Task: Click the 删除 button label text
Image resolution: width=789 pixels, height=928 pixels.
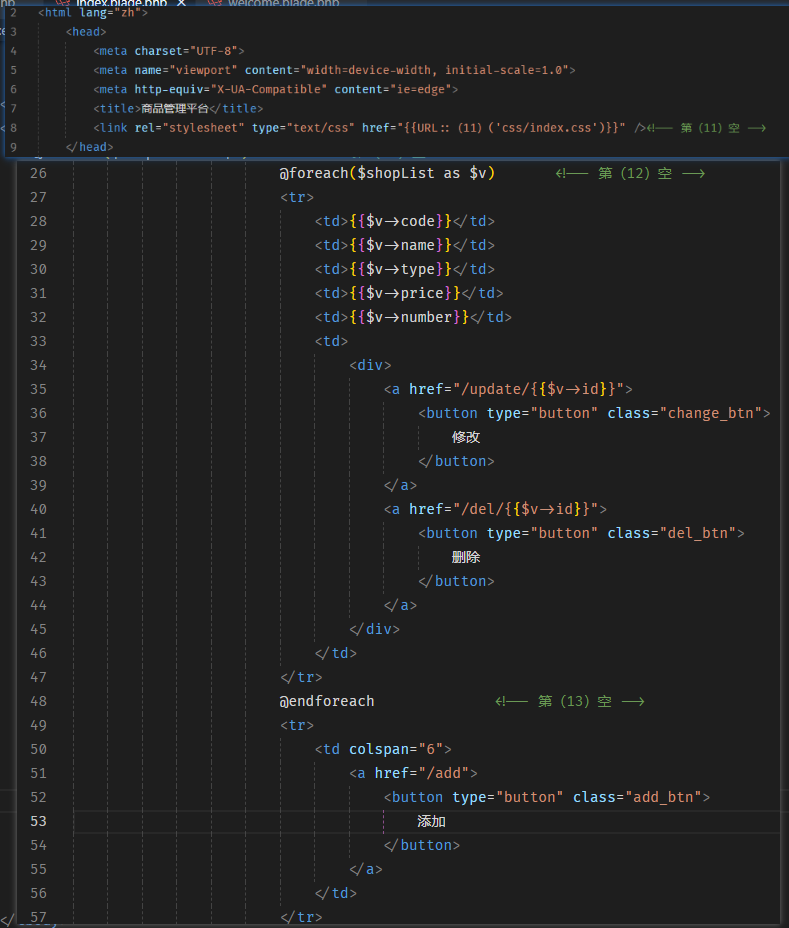Action: (x=466, y=558)
